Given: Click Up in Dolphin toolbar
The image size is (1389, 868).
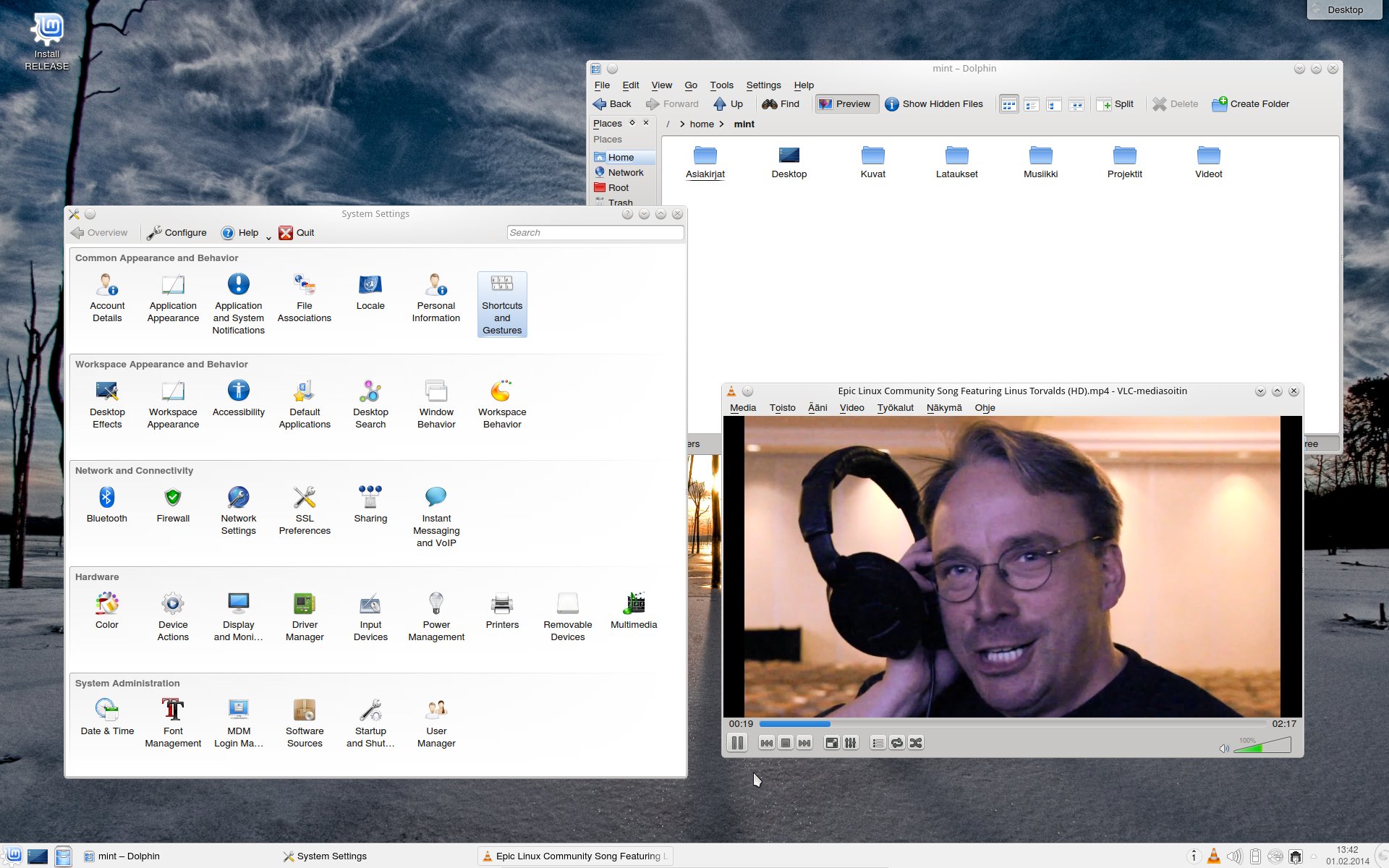Looking at the screenshot, I should tap(729, 104).
